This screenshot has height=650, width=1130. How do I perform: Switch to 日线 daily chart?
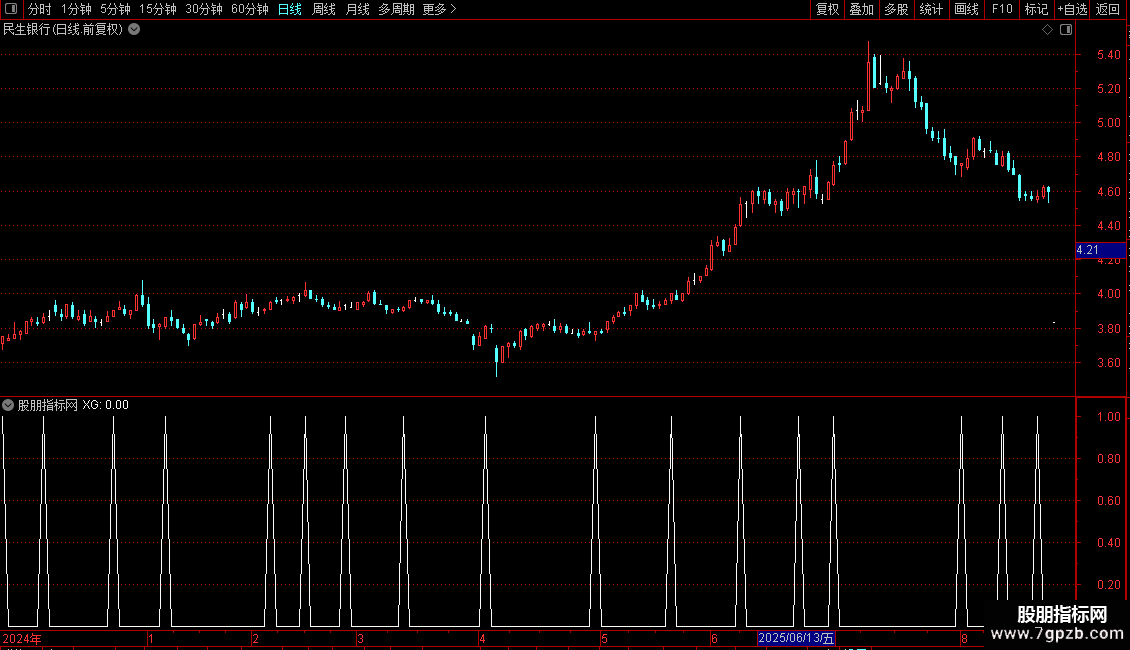click(290, 9)
